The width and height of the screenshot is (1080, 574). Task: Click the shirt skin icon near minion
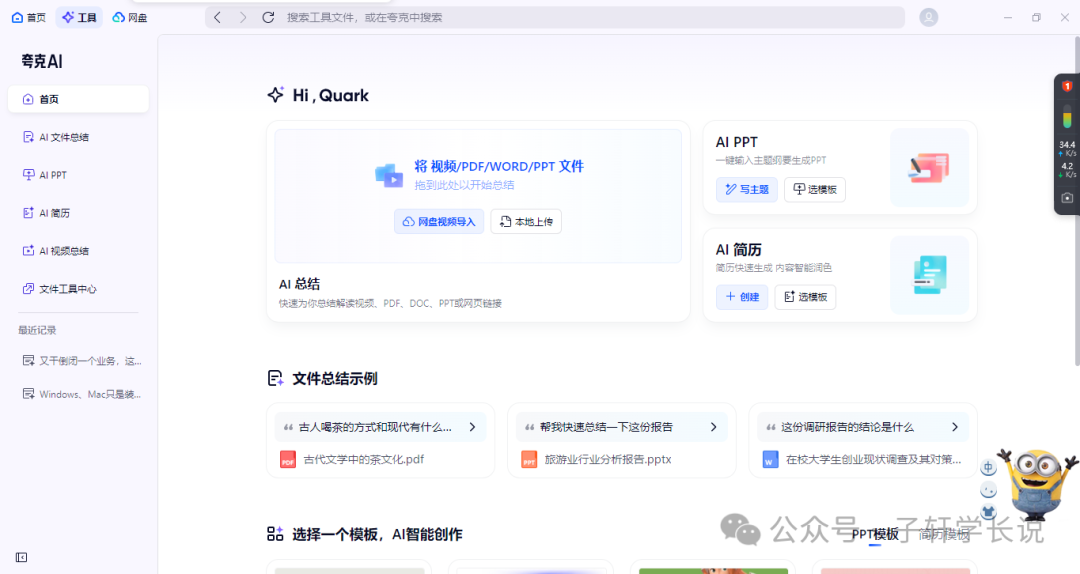(988, 512)
